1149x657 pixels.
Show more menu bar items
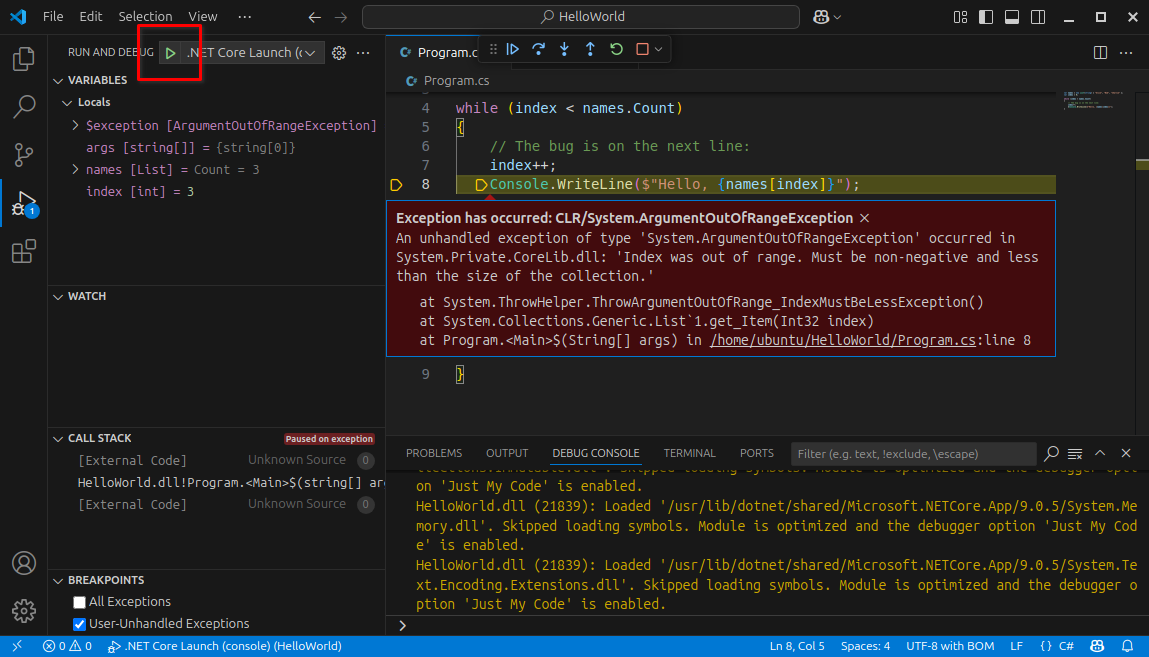click(x=244, y=16)
